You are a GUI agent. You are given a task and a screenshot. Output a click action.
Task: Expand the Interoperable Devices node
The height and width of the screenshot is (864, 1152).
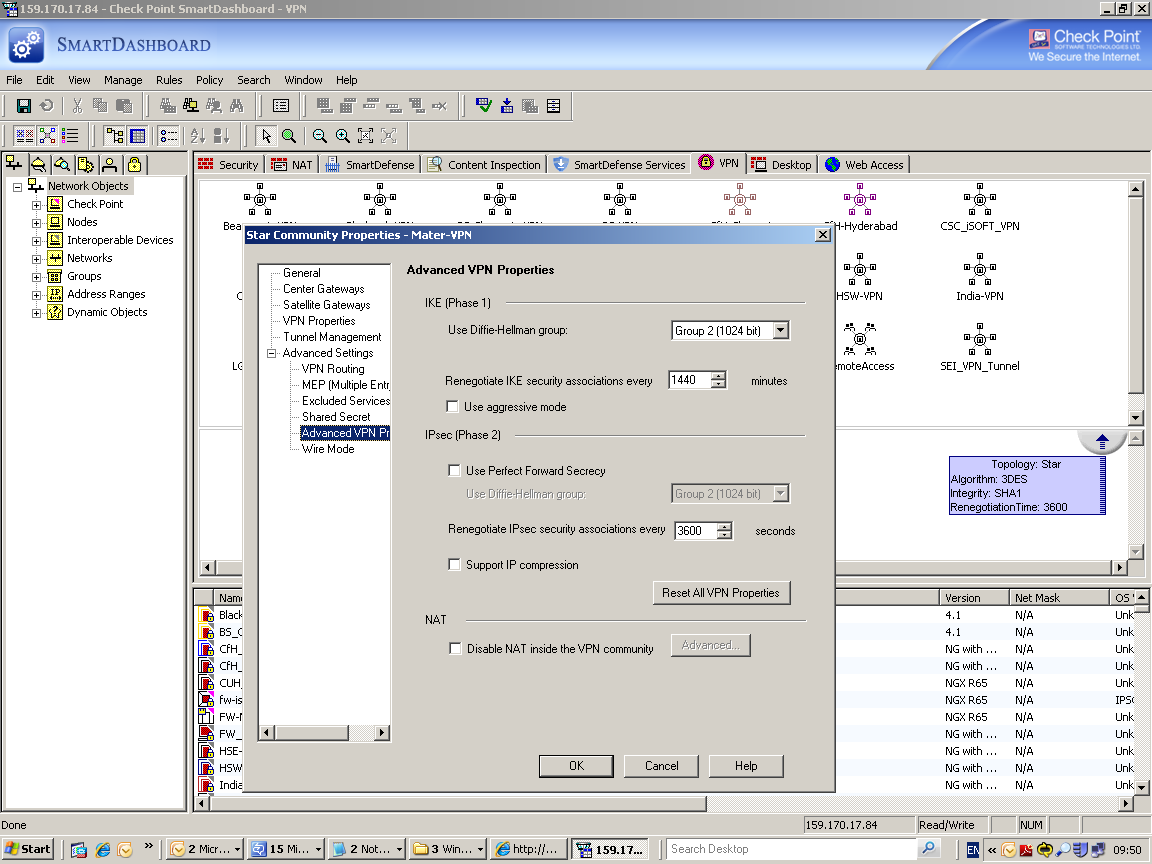click(x=36, y=241)
